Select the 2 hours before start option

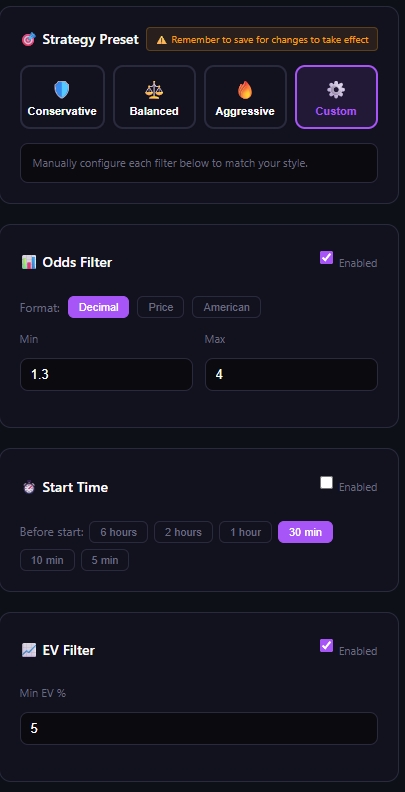pos(183,532)
